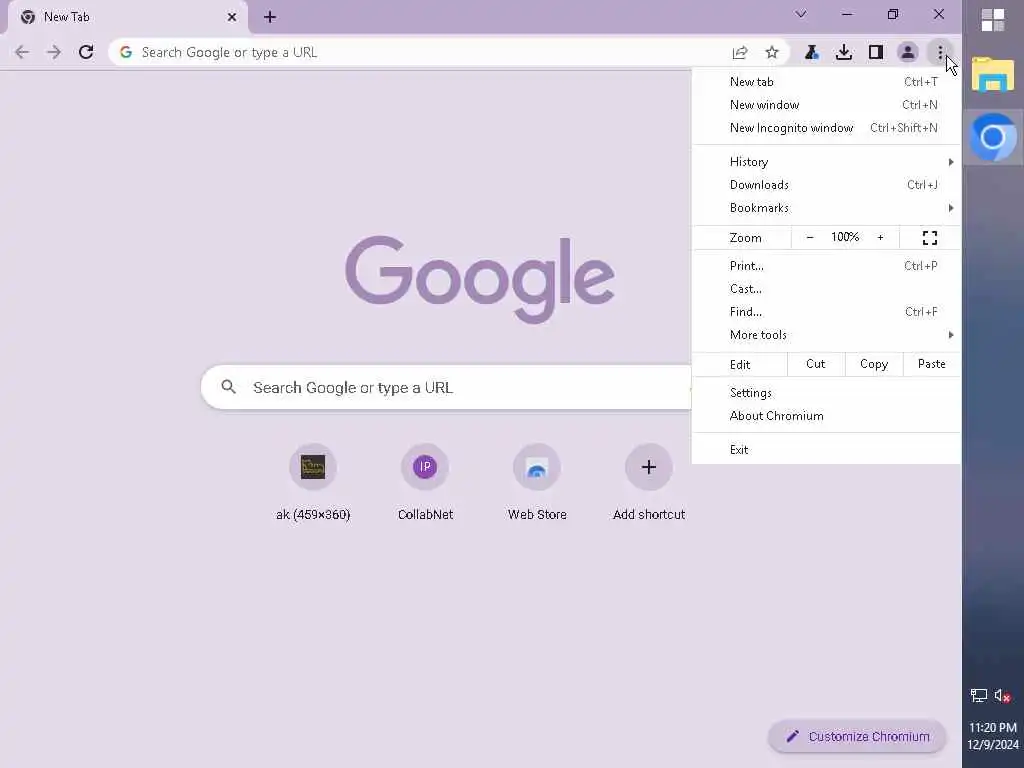Click the muted volume tray icon
Image resolution: width=1024 pixels, height=768 pixels.
click(1002, 696)
